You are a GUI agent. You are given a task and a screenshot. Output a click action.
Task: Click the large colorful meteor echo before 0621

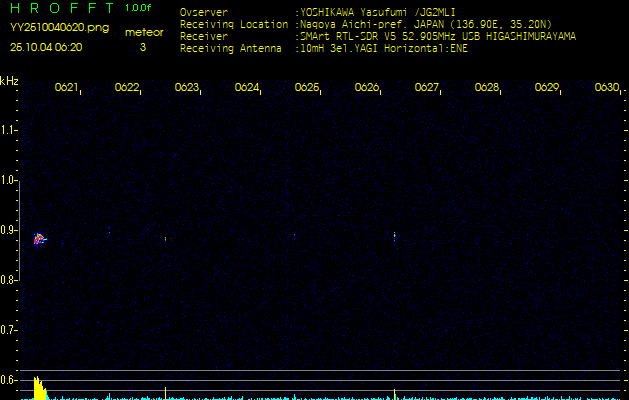[40, 239]
